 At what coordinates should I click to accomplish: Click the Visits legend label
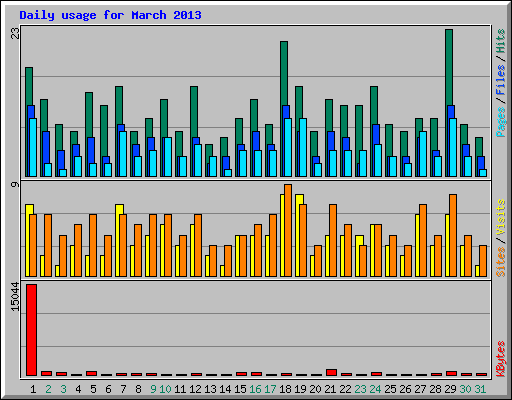[500, 217]
